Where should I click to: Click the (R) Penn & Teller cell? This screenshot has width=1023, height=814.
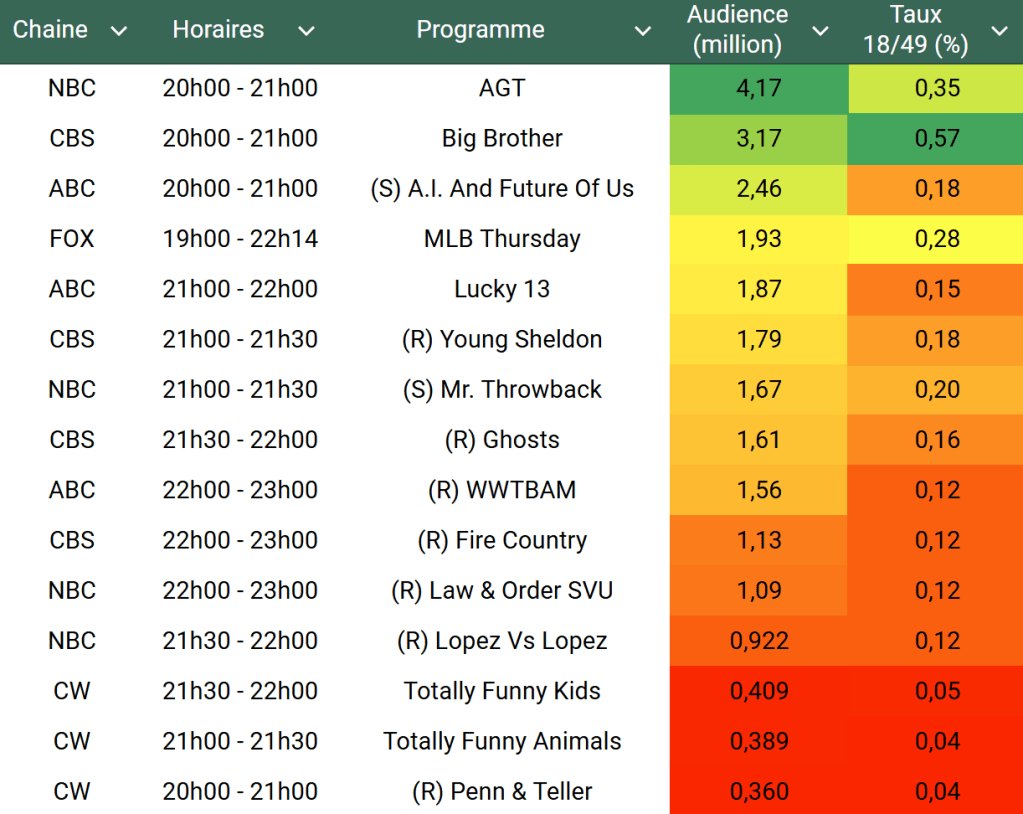tap(502, 791)
